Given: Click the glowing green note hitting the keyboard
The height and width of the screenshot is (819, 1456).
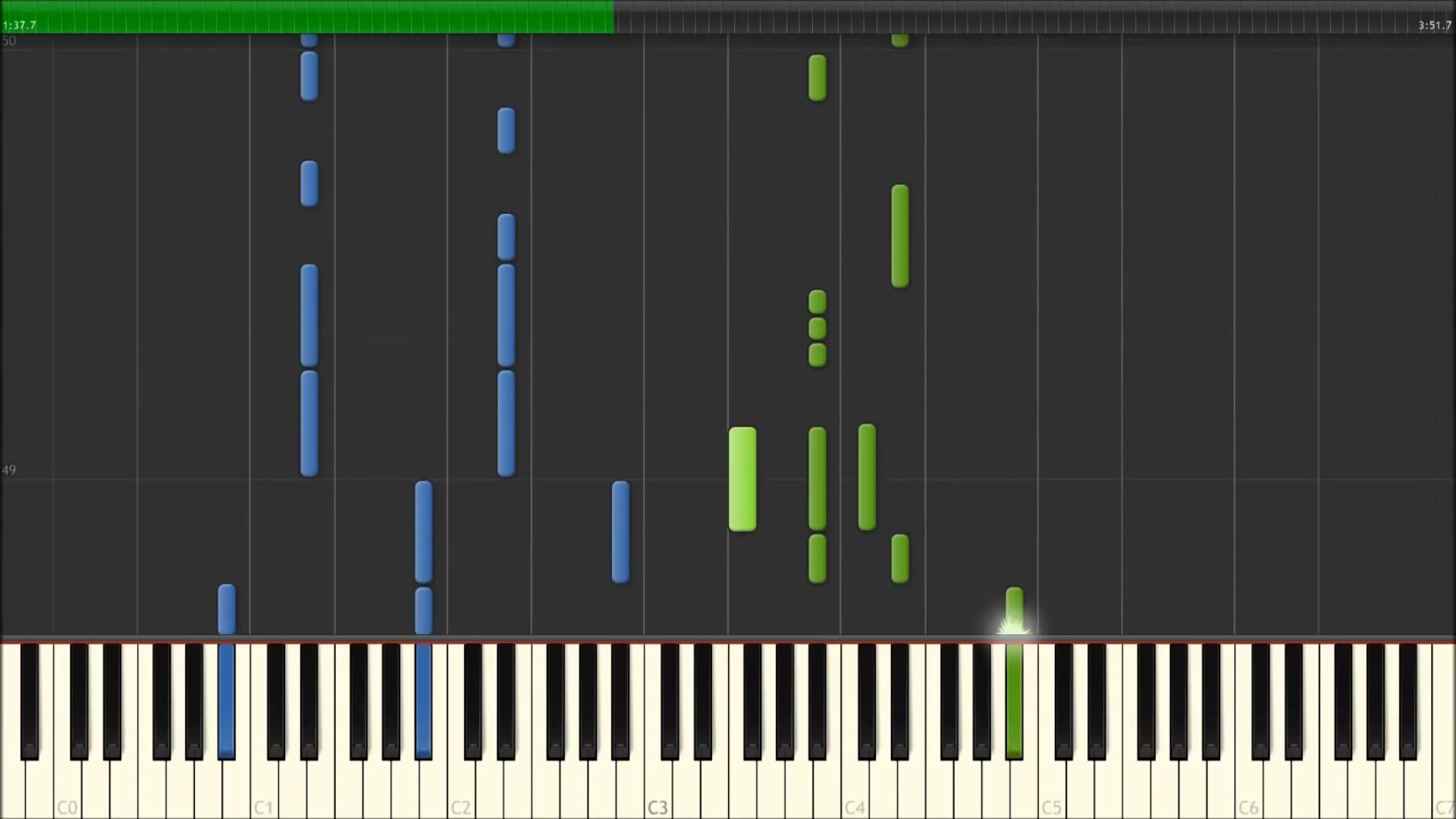Looking at the screenshot, I should pyautogui.click(x=1014, y=611).
